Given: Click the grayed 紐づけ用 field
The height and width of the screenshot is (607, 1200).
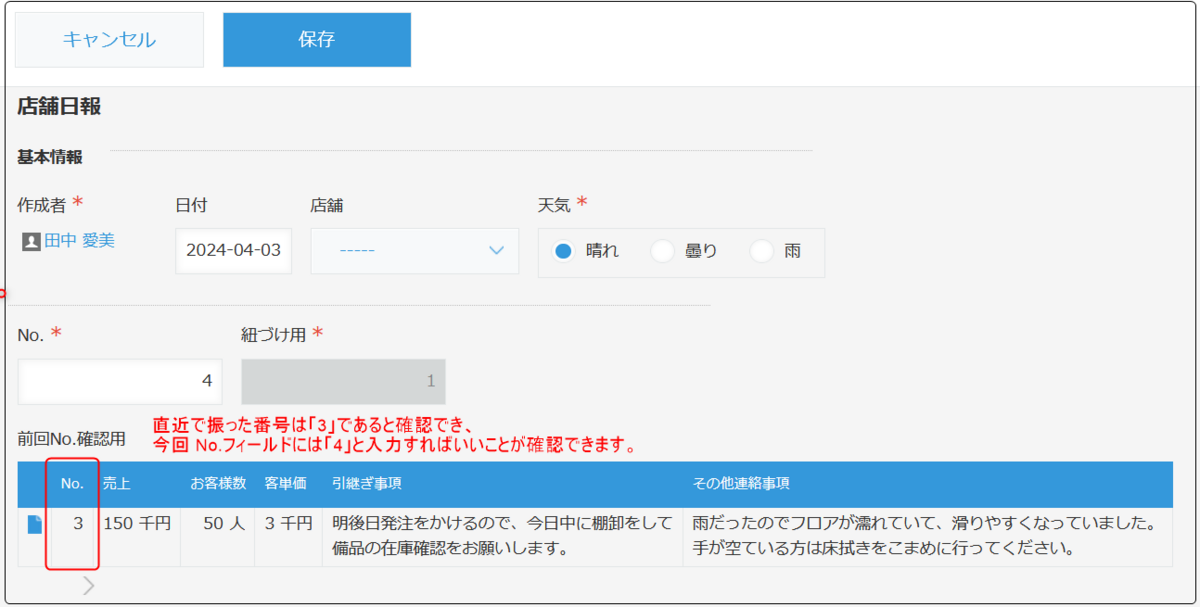Looking at the screenshot, I should (343, 382).
